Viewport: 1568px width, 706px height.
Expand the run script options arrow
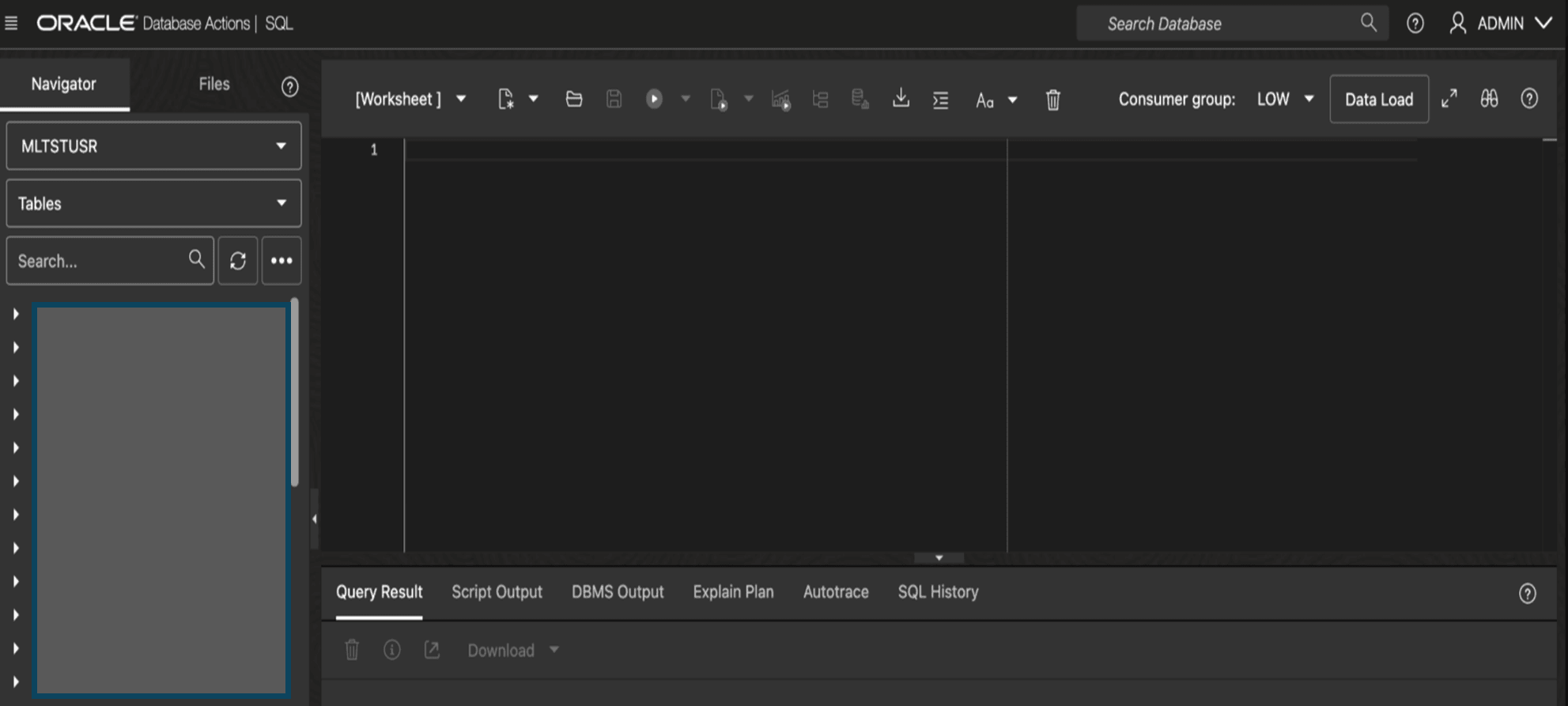[748, 99]
